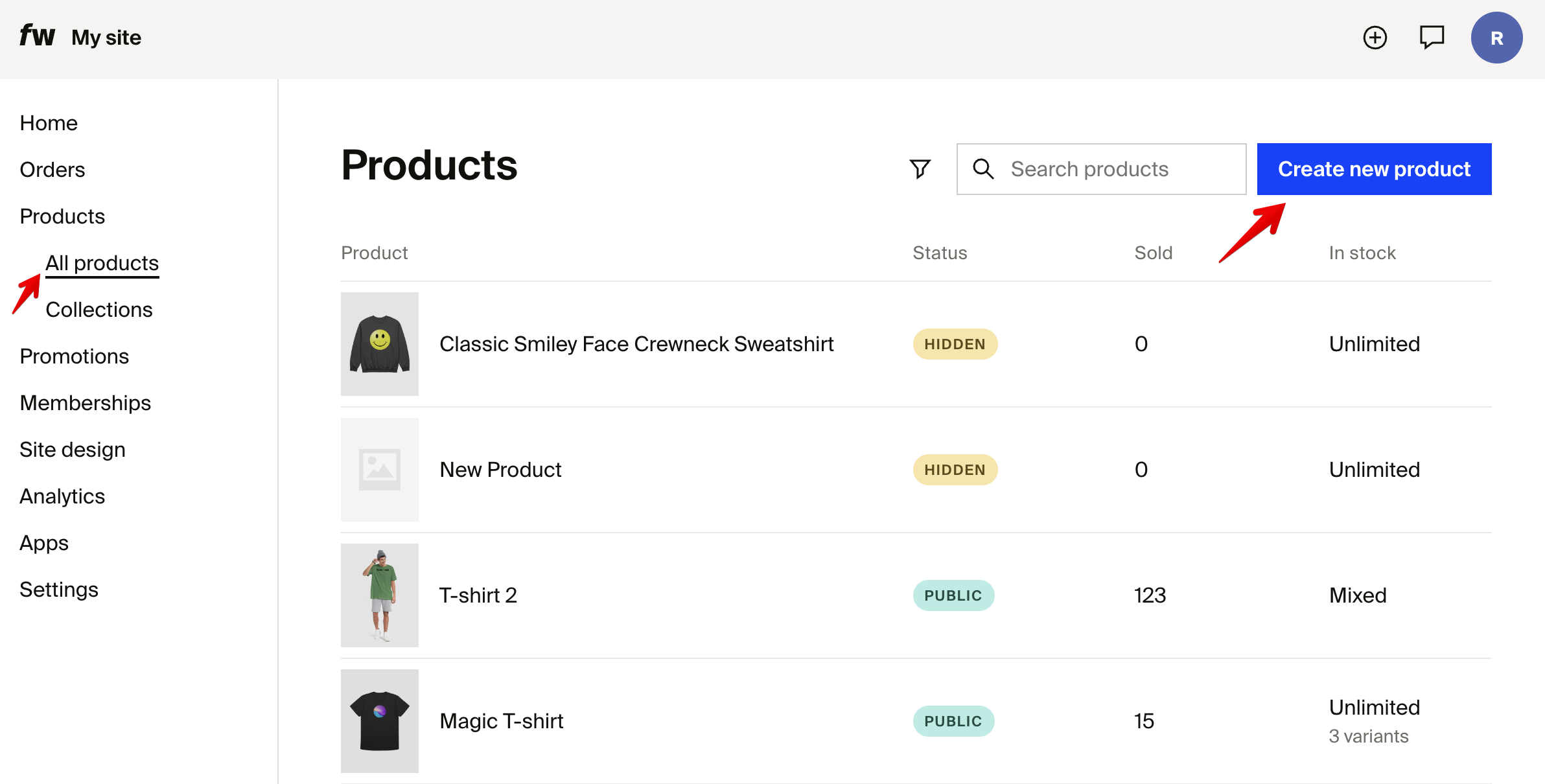Click the New Product placeholder image icon
1545x784 pixels.
[379, 469]
